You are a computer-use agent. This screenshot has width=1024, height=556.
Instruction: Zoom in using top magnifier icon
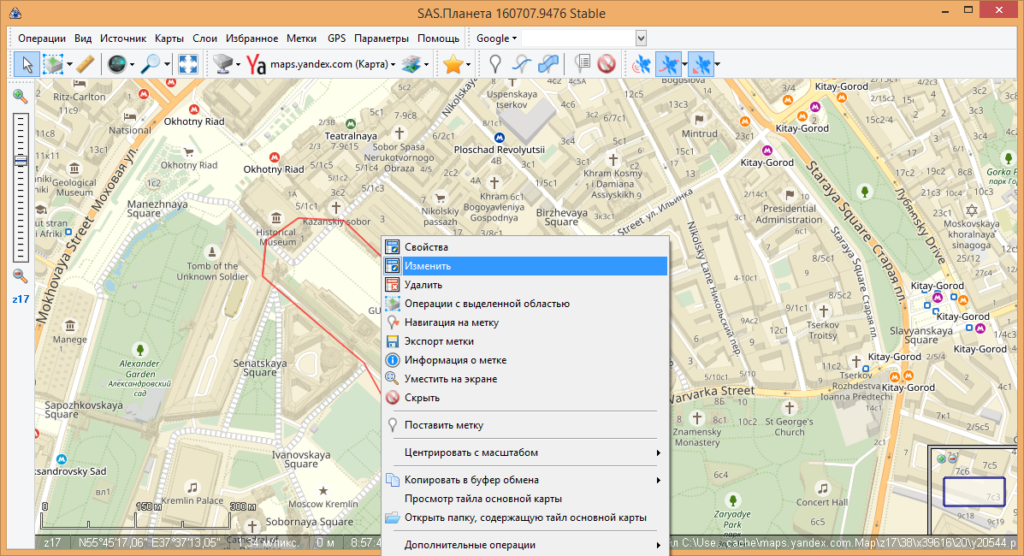pyautogui.click(x=20, y=97)
